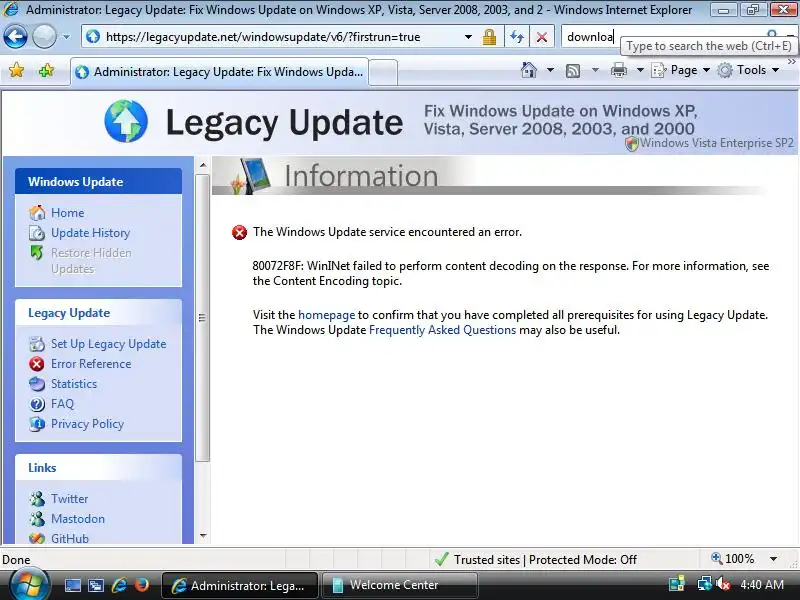Expand the Tools menu dropdown arrow

[775, 70]
